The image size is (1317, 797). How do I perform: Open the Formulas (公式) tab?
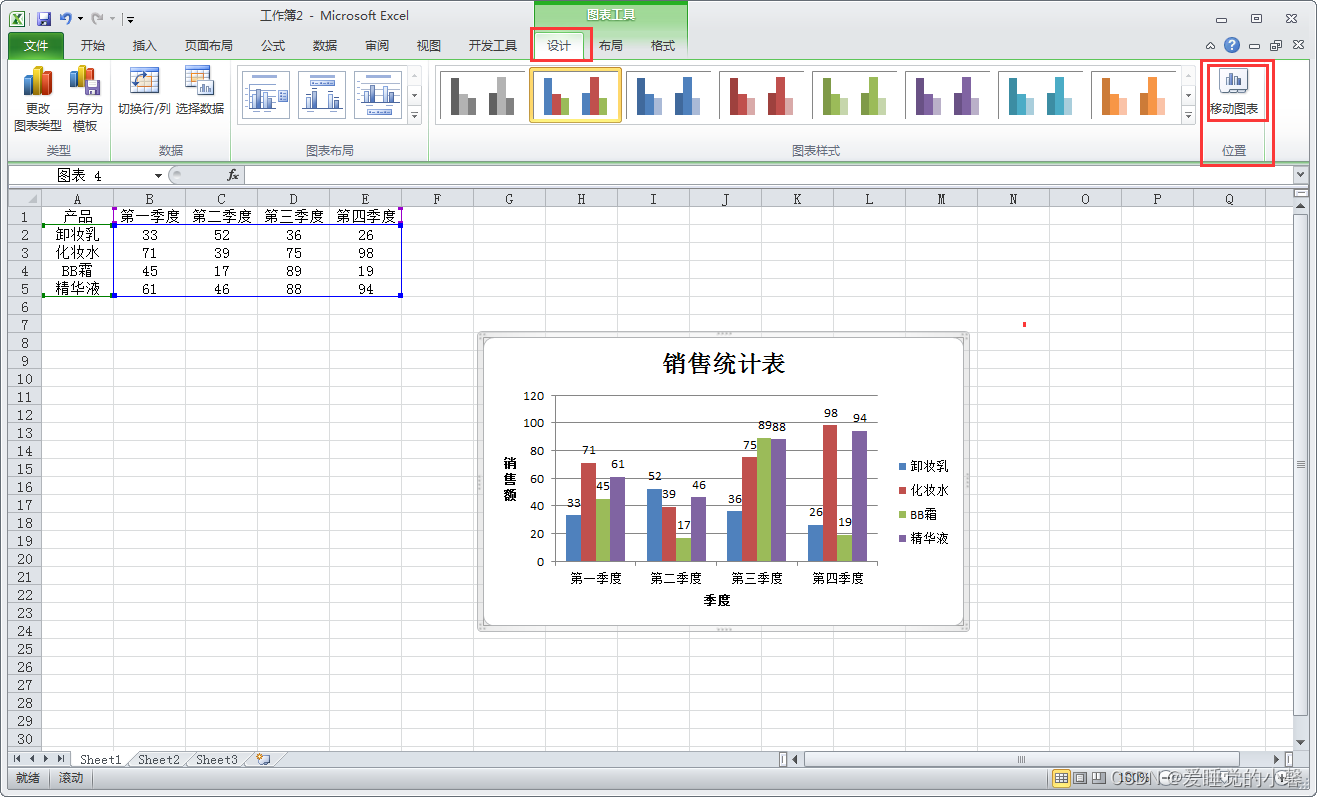tap(273, 45)
